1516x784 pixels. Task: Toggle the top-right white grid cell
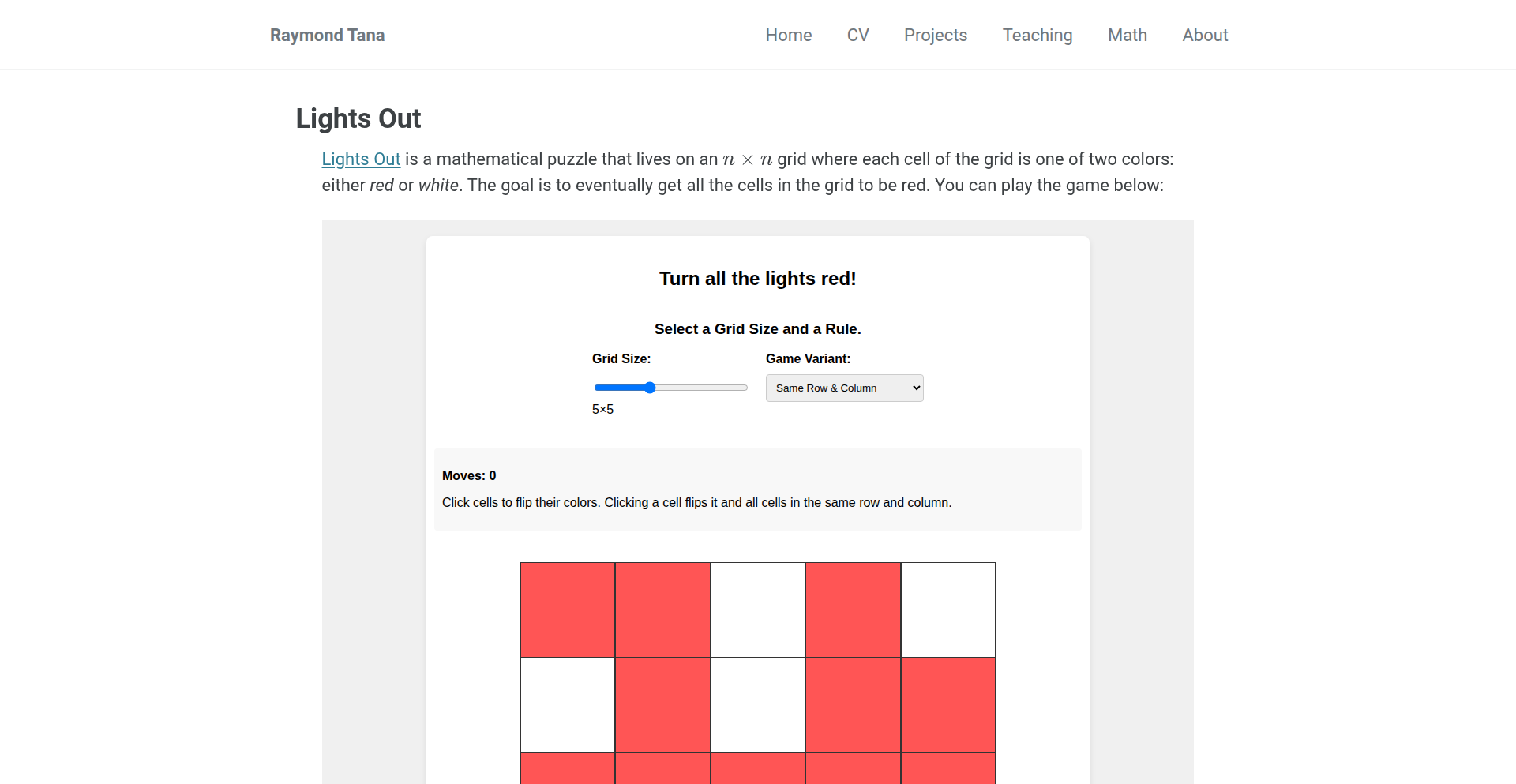pos(948,610)
